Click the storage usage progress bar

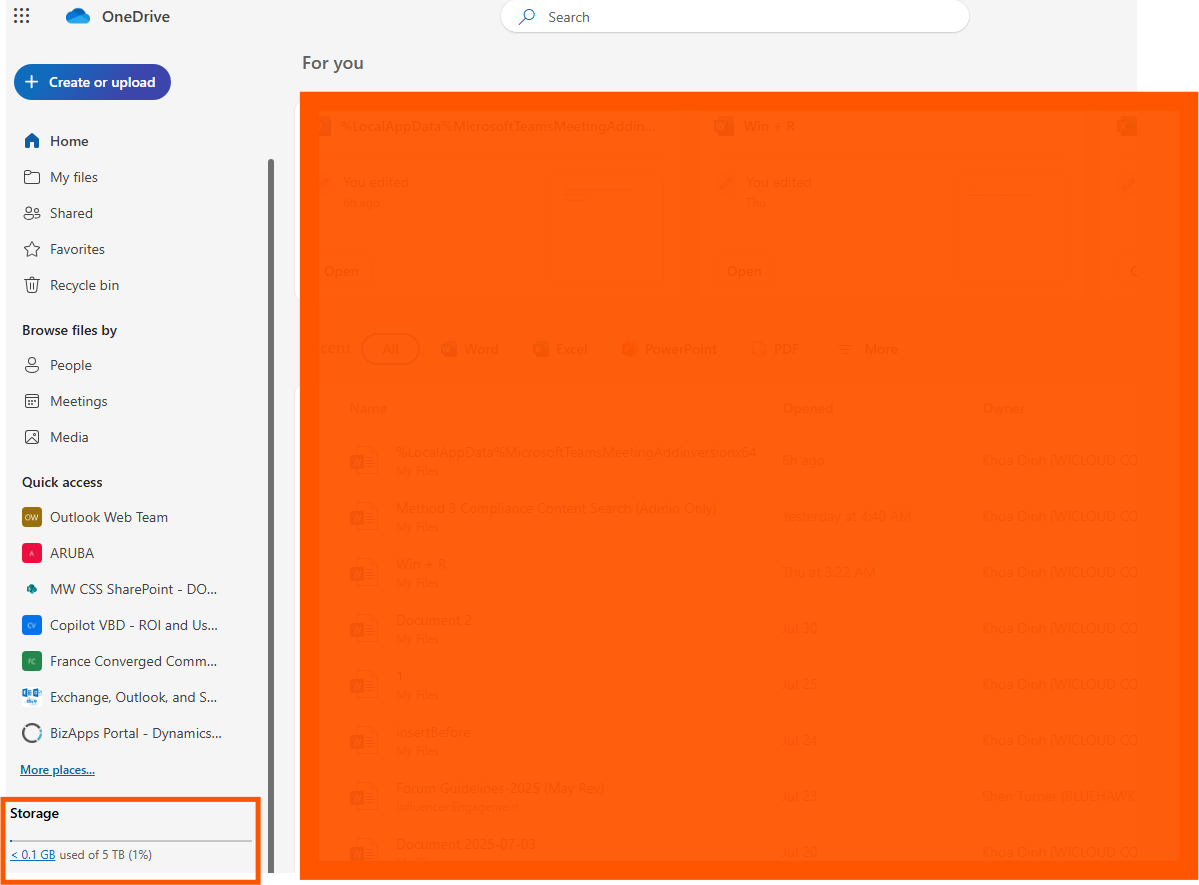coord(131,841)
